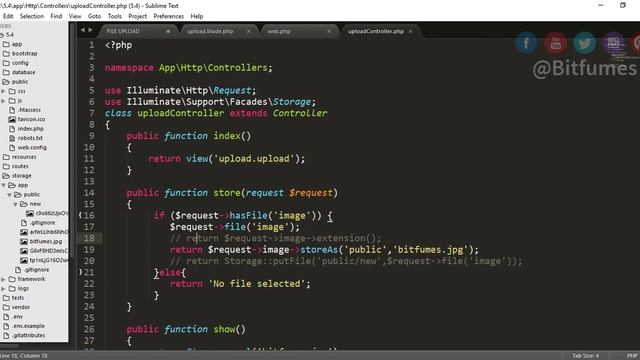Open the image file starting with tp1nLjG16O2
The width and height of the screenshot is (640, 360).
(49, 260)
